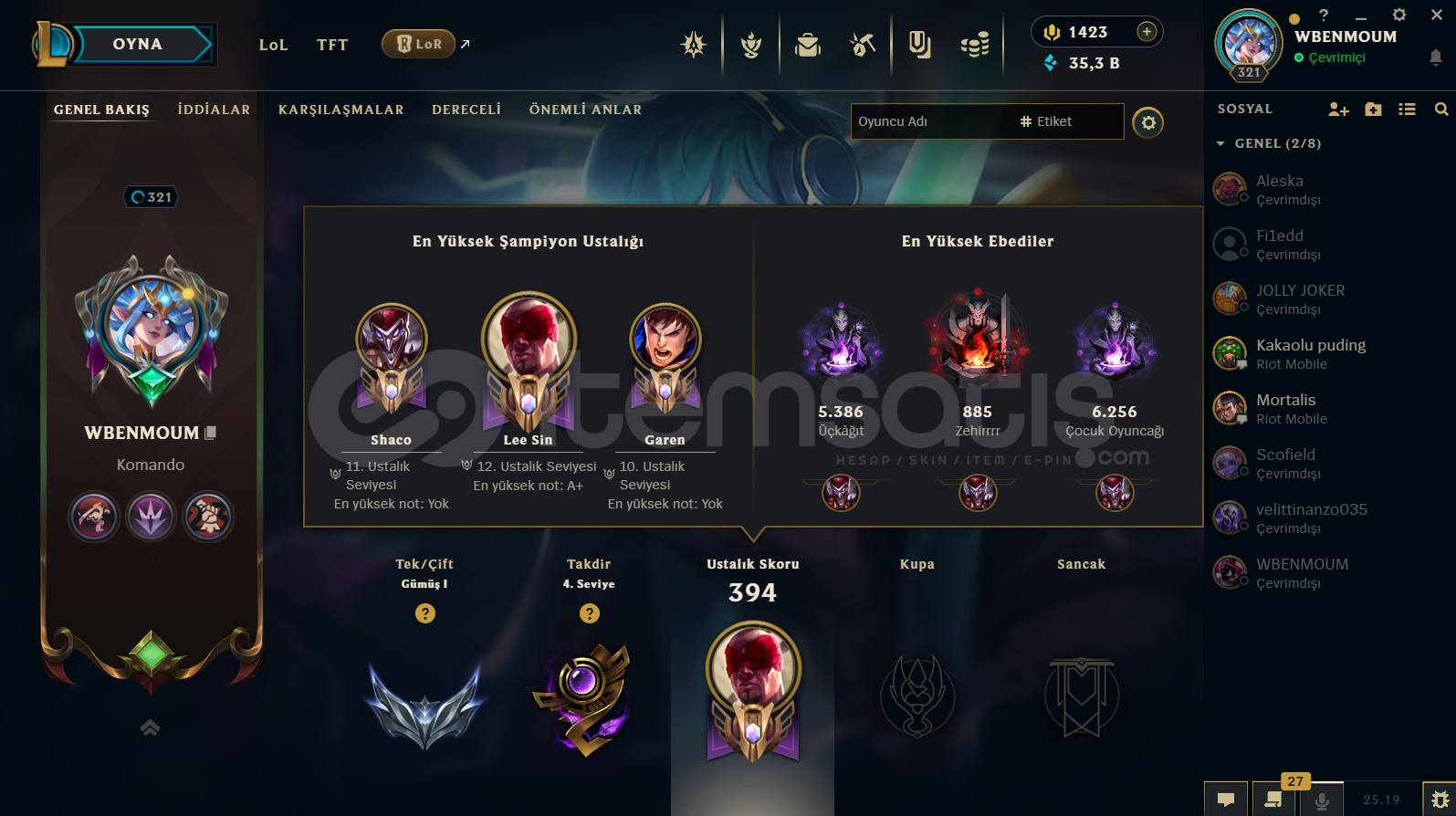Click the Add Friend icon
The width and height of the screenshot is (1456, 816).
(1338, 110)
